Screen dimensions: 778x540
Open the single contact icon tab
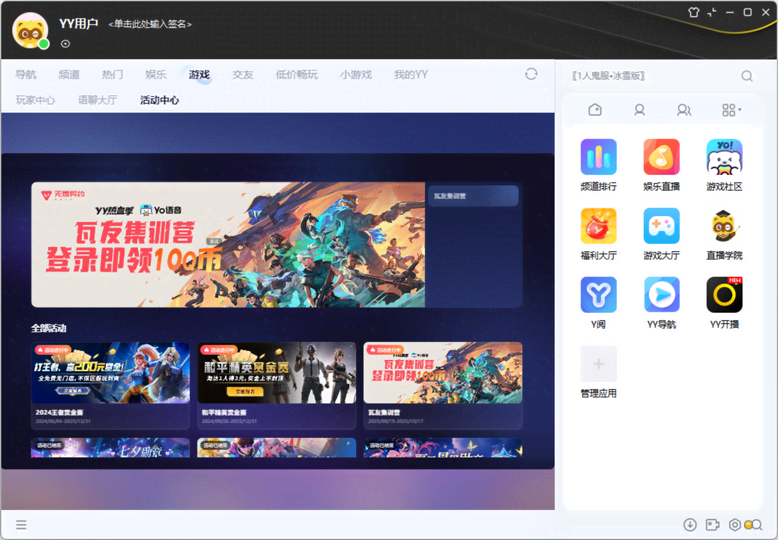click(x=640, y=110)
